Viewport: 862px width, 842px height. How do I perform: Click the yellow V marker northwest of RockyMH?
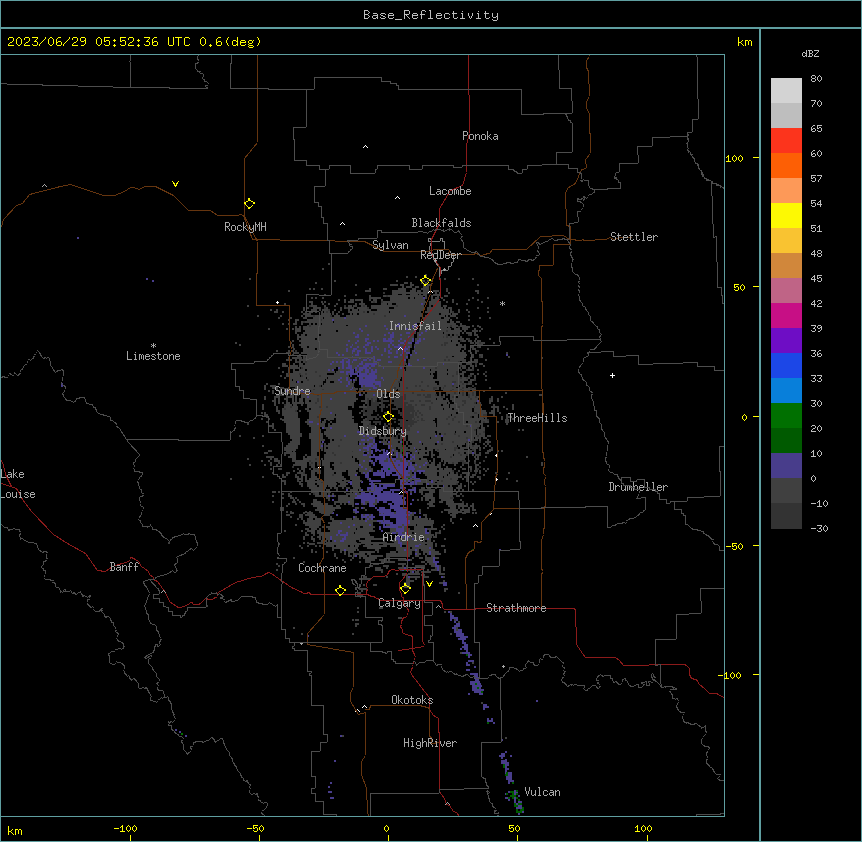(x=175, y=184)
